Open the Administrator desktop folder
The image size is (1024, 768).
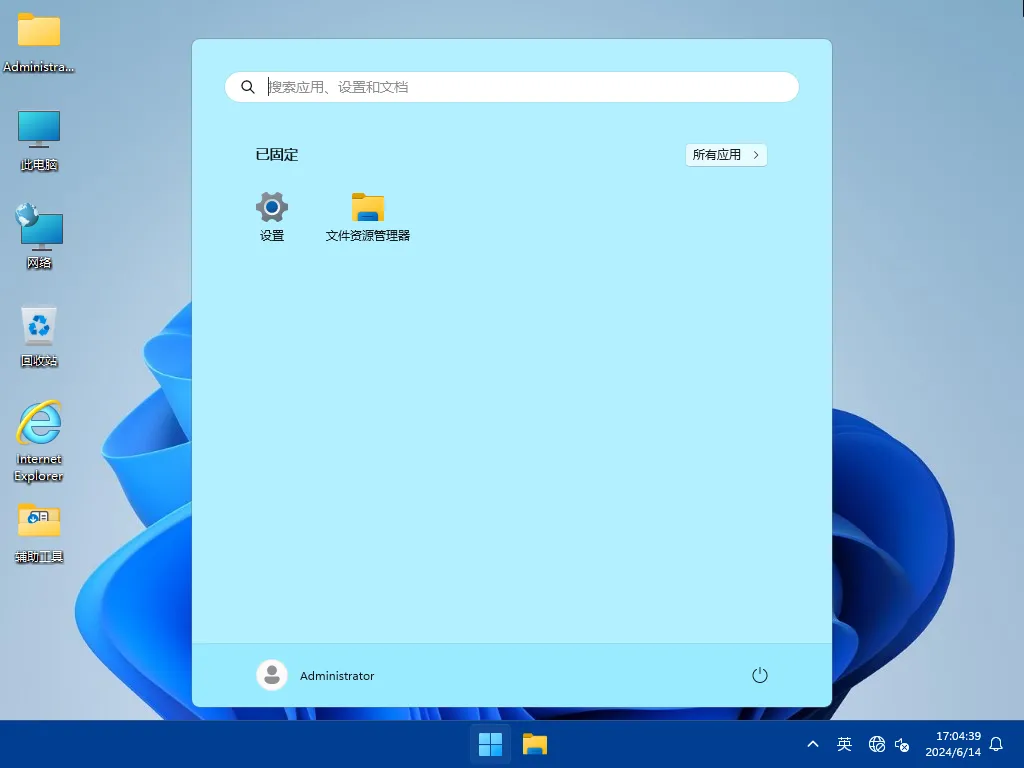tap(38, 35)
